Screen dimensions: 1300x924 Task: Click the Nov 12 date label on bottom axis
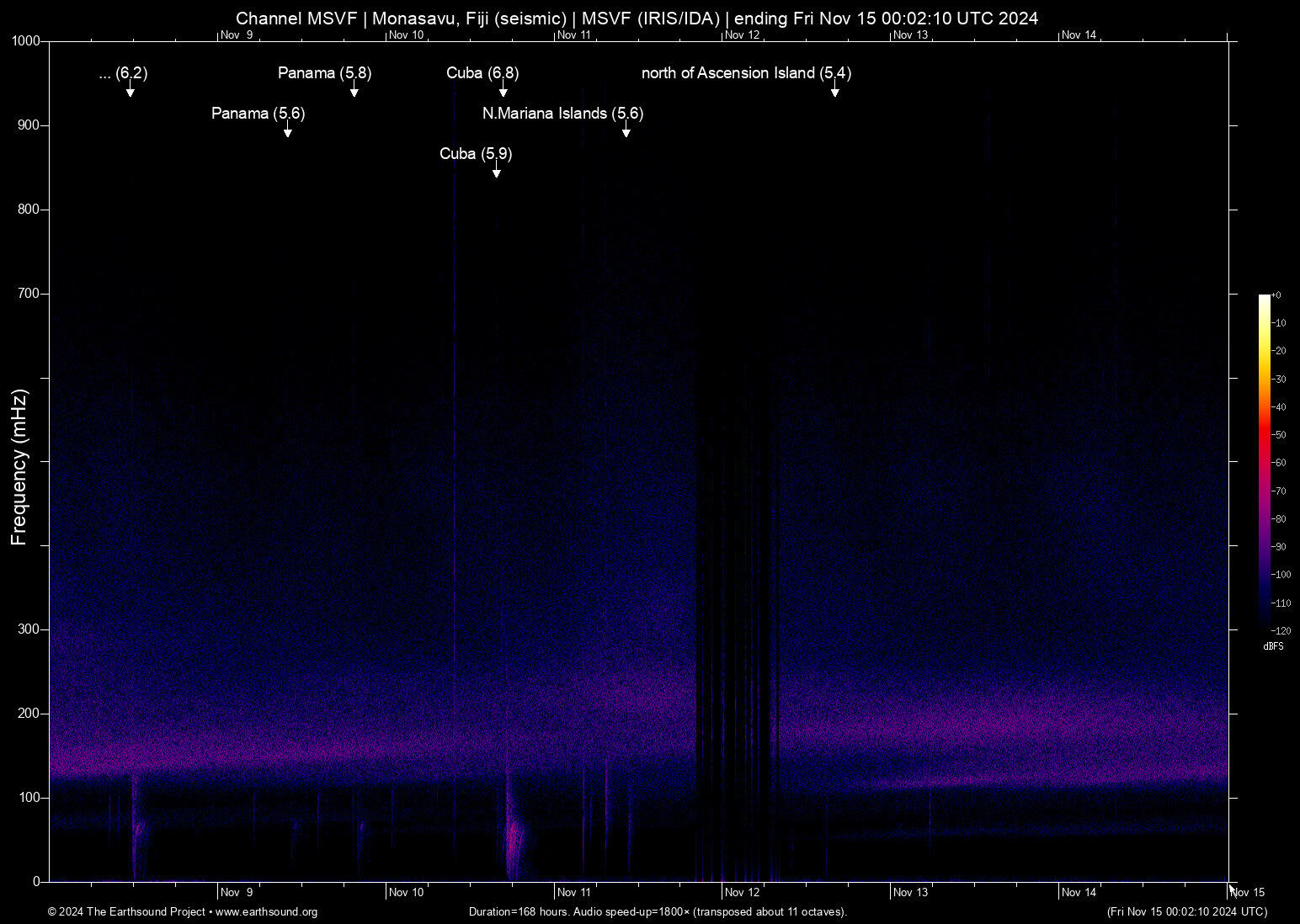tap(741, 892)
